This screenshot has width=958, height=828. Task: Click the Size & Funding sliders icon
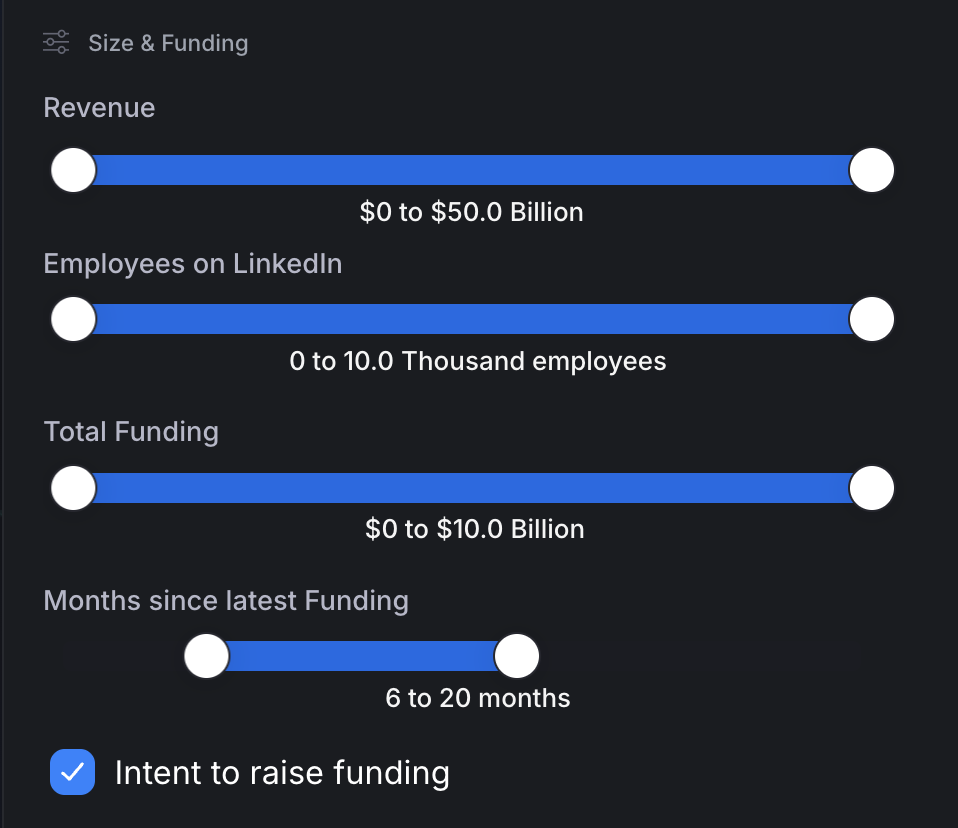pos(56,43)
